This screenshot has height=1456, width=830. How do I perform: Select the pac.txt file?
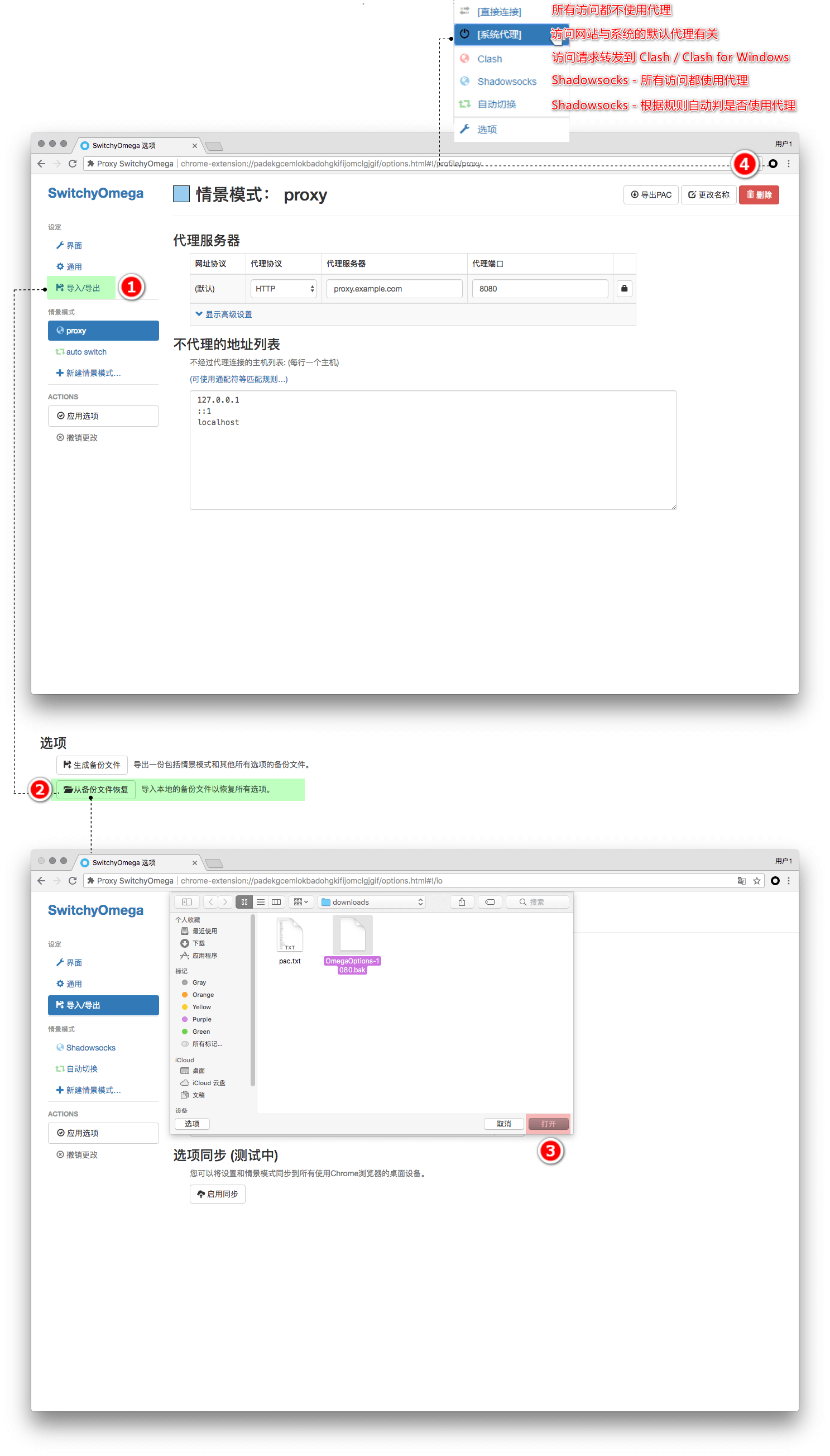click(x=290, y=941)
